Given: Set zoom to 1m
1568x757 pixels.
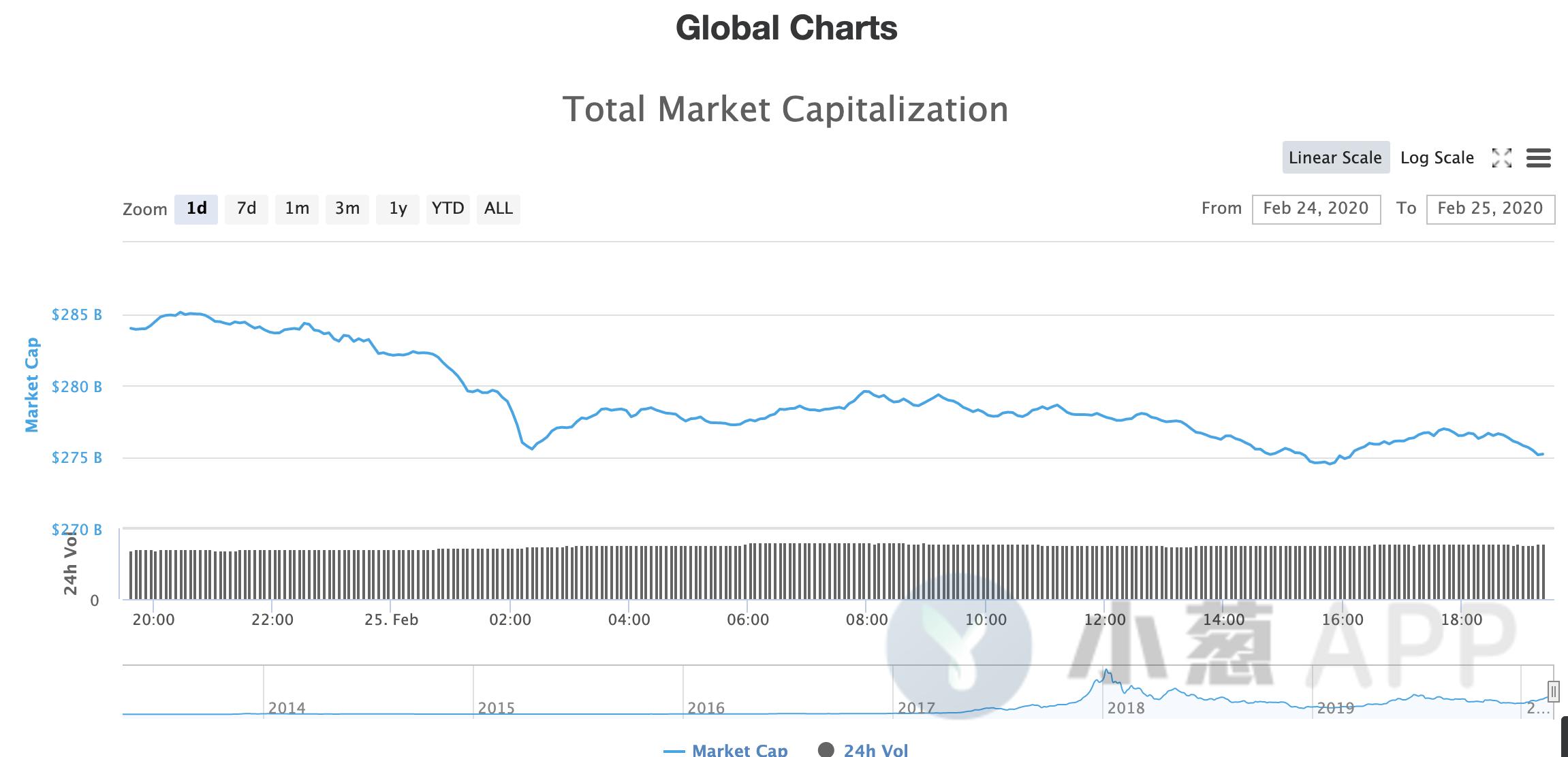Looking at the screenshot, I should click(297, 208).
